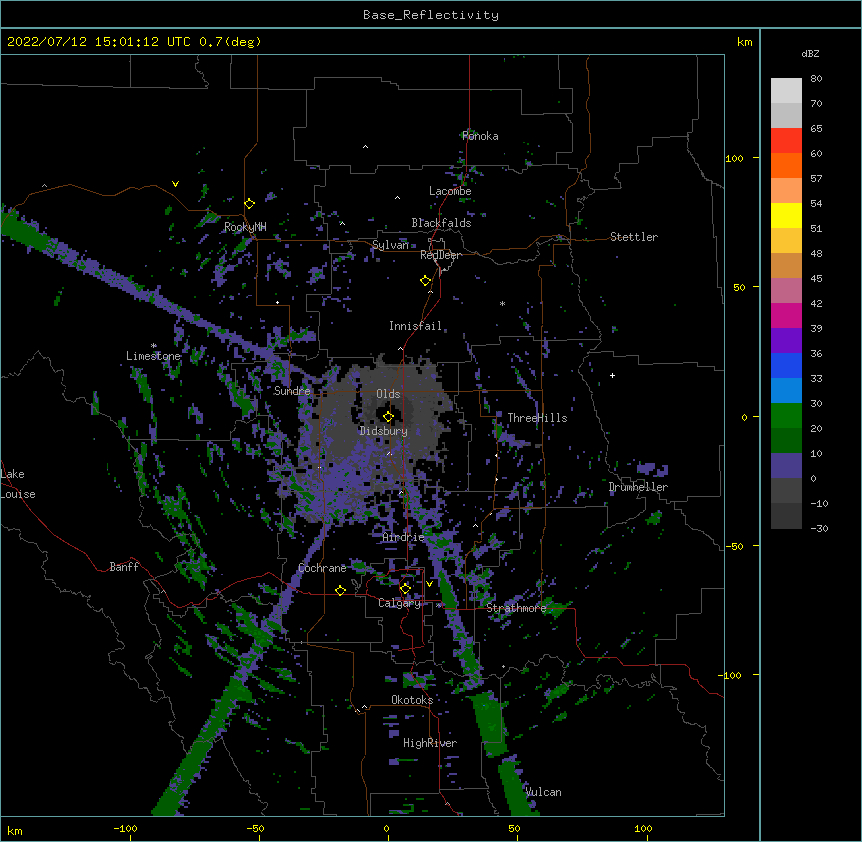This screenshot has height=842, width=862.
Task: Click the Banff town label
Action: 124,567
